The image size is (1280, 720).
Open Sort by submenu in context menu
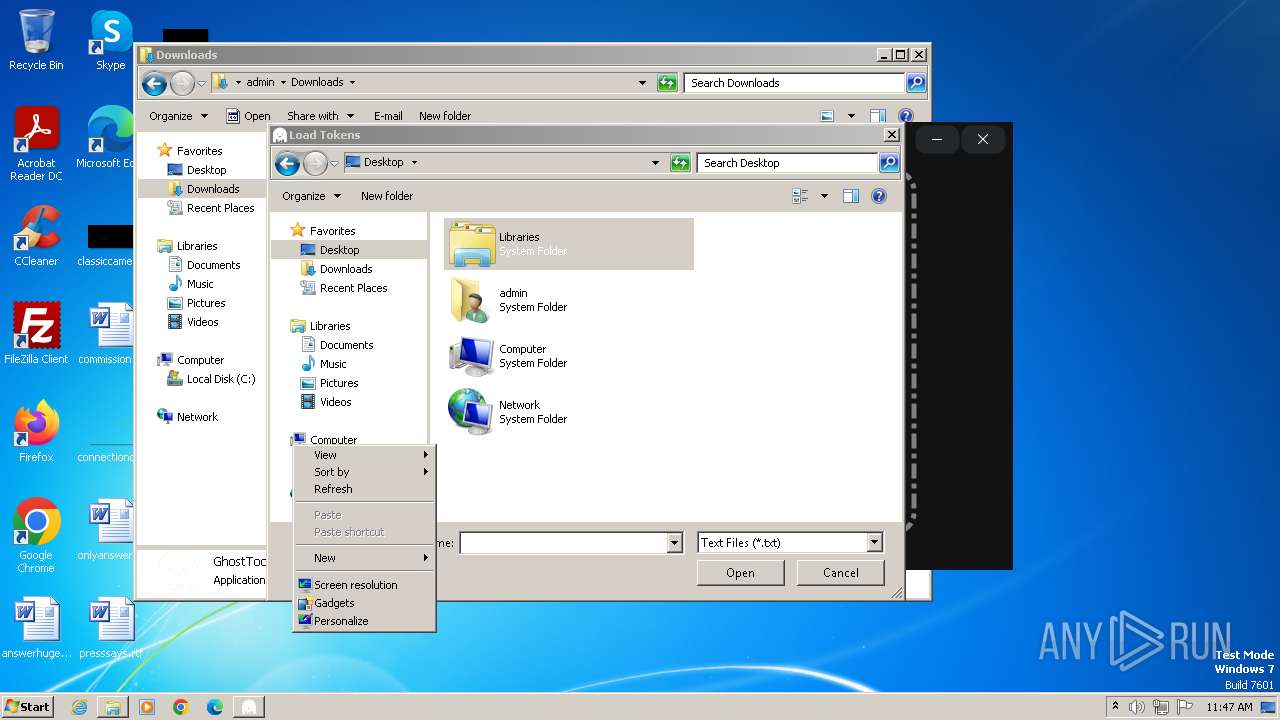tap(364, 472)
